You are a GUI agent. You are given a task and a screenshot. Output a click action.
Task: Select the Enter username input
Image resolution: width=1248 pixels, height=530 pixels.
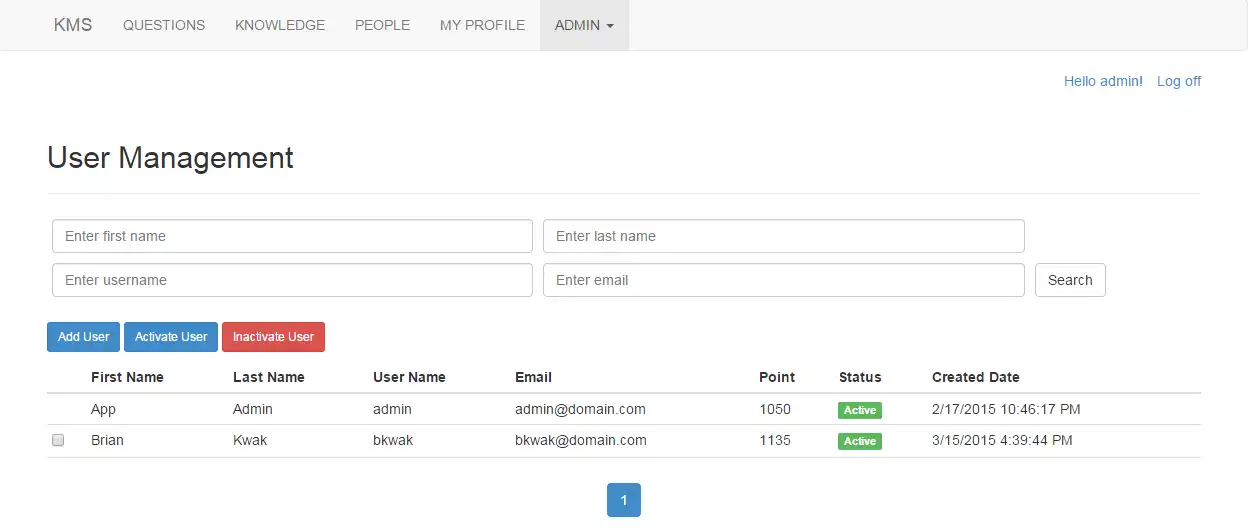tap(292, 280)
